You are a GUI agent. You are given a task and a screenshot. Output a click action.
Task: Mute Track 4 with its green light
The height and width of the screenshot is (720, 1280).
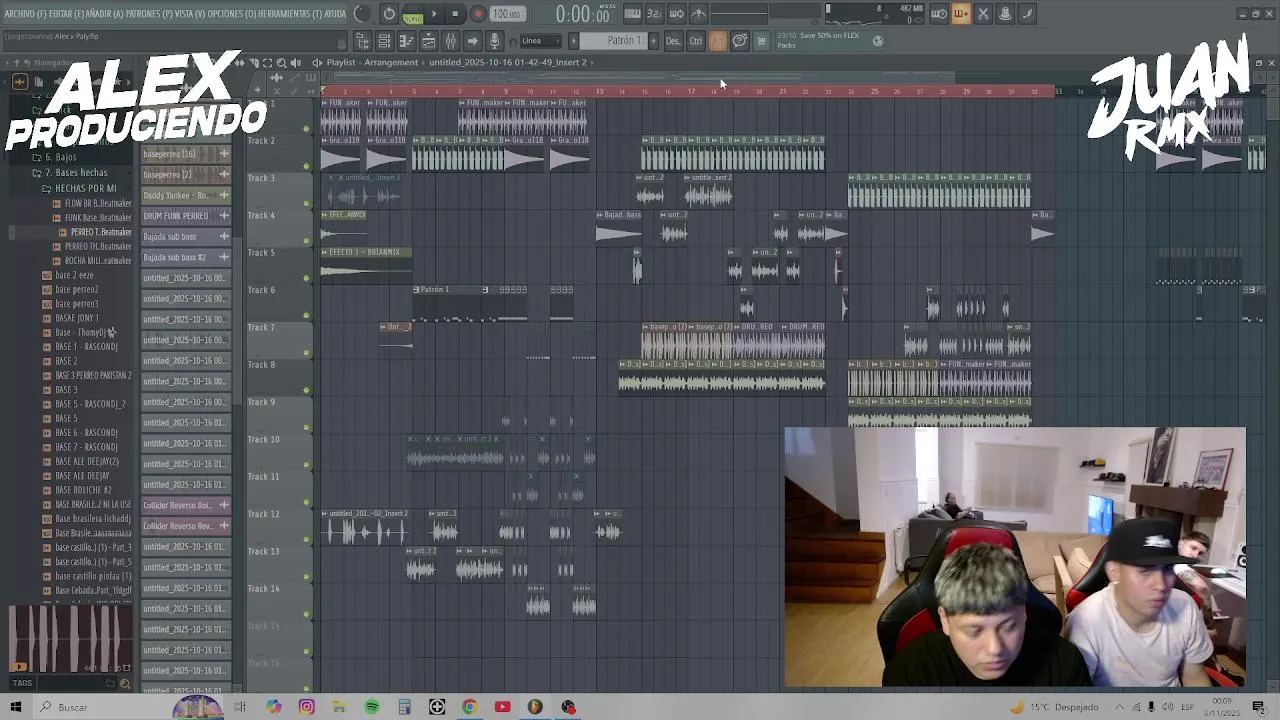pyautogui.click(x=306, y=241)
